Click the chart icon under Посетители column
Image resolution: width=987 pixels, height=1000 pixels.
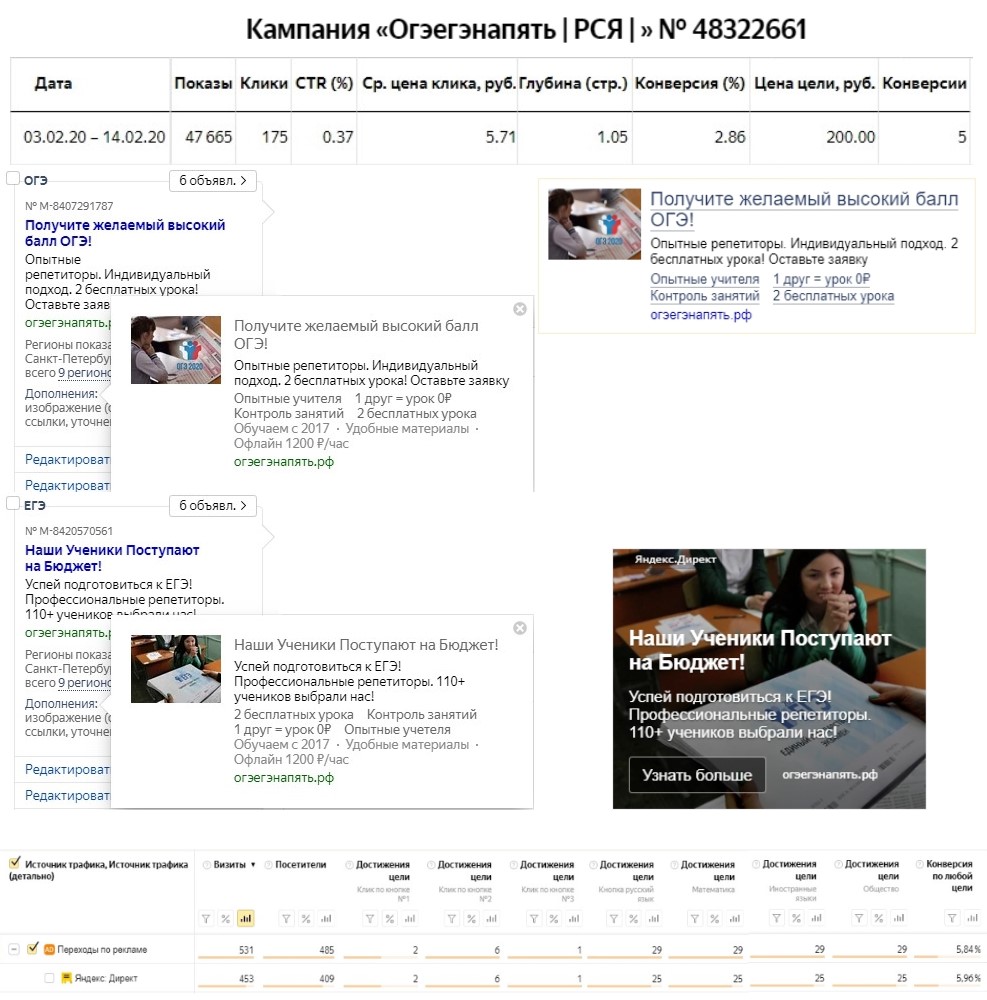pos(326,919)
